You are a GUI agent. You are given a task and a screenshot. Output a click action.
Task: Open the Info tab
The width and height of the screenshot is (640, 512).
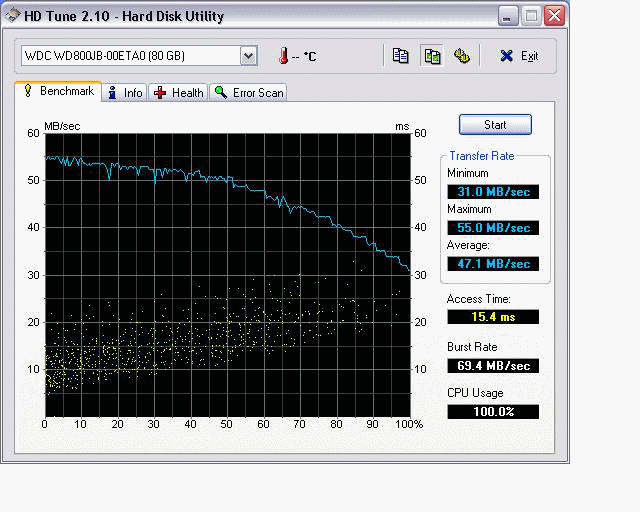coord(124,93)
